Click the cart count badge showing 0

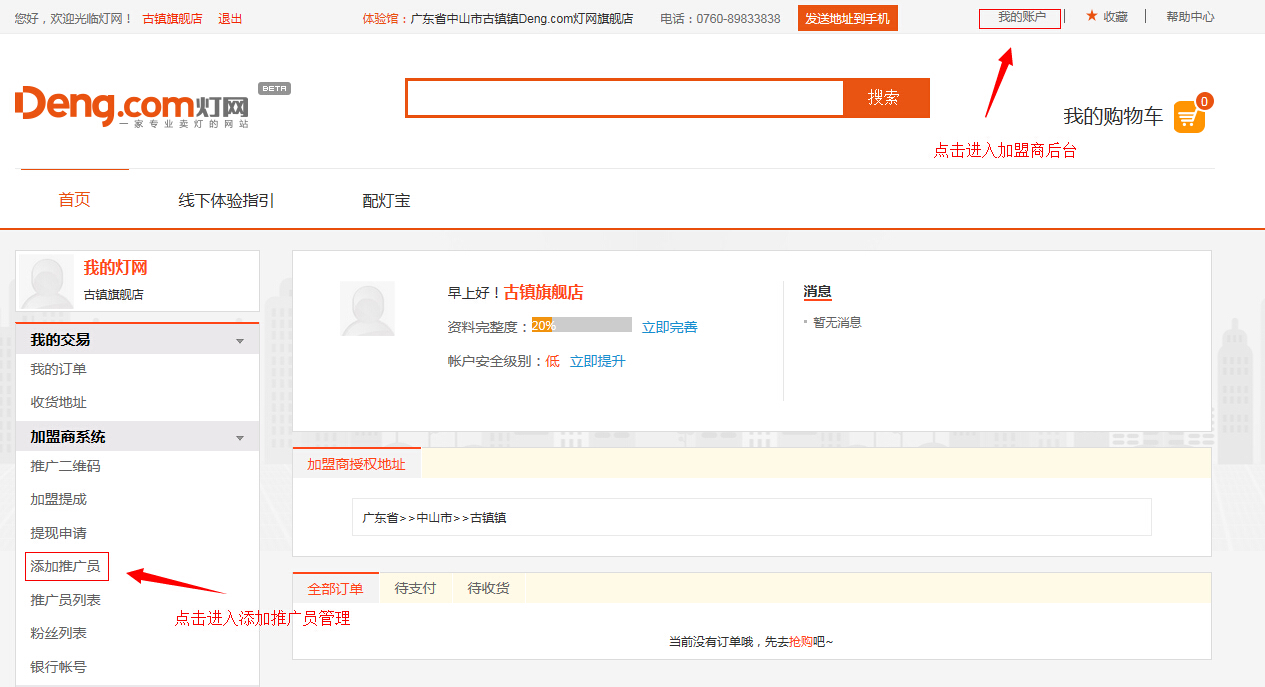point(1204,101)
